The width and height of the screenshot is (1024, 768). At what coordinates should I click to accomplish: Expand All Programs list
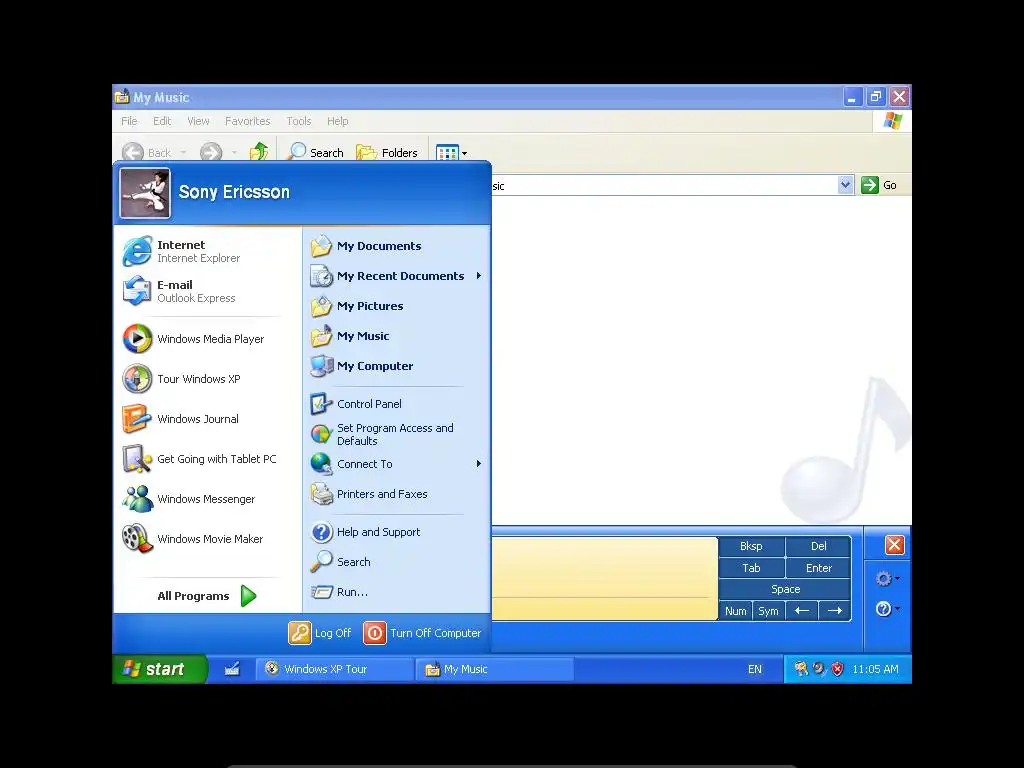click(206, 596)
